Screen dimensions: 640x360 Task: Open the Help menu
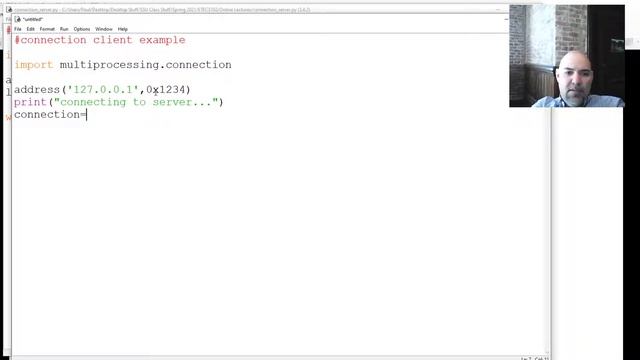point(122,29)
